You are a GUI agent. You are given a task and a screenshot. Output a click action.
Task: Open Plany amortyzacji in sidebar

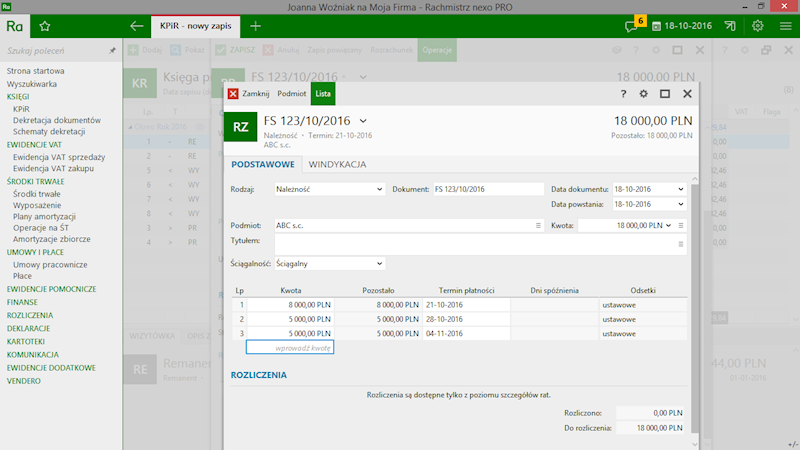click(44, 216)
